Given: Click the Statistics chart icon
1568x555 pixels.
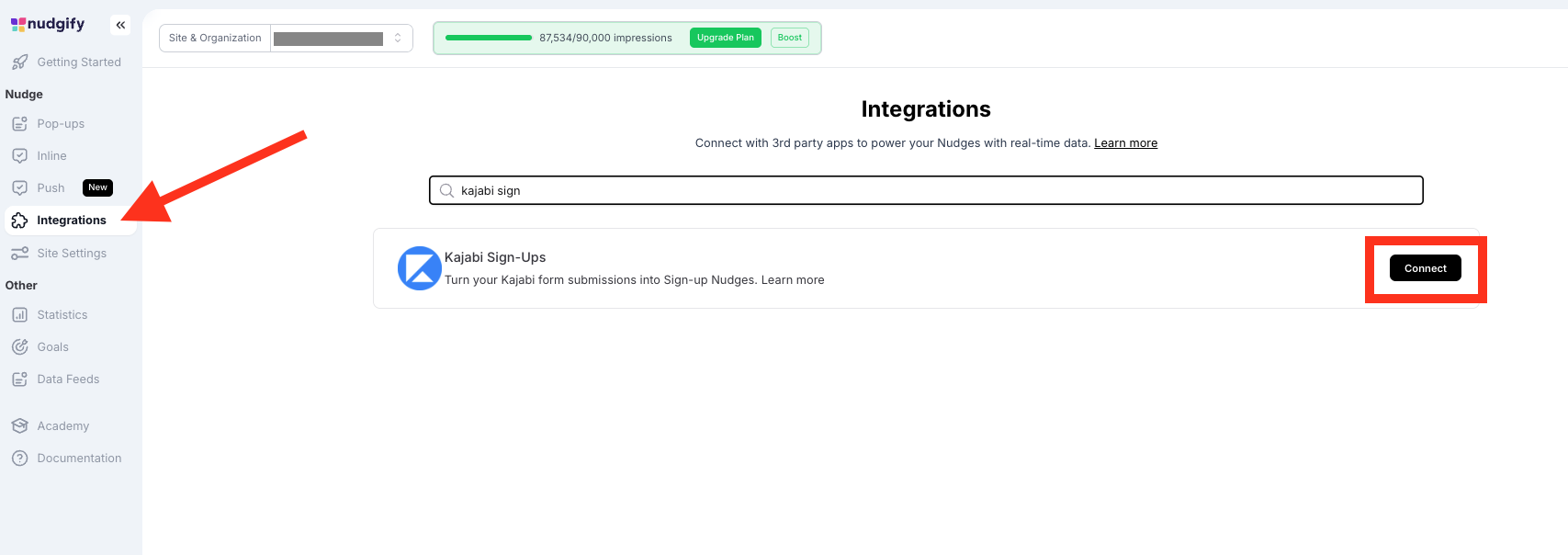Looking at the screenshot, I should point(19,315).
